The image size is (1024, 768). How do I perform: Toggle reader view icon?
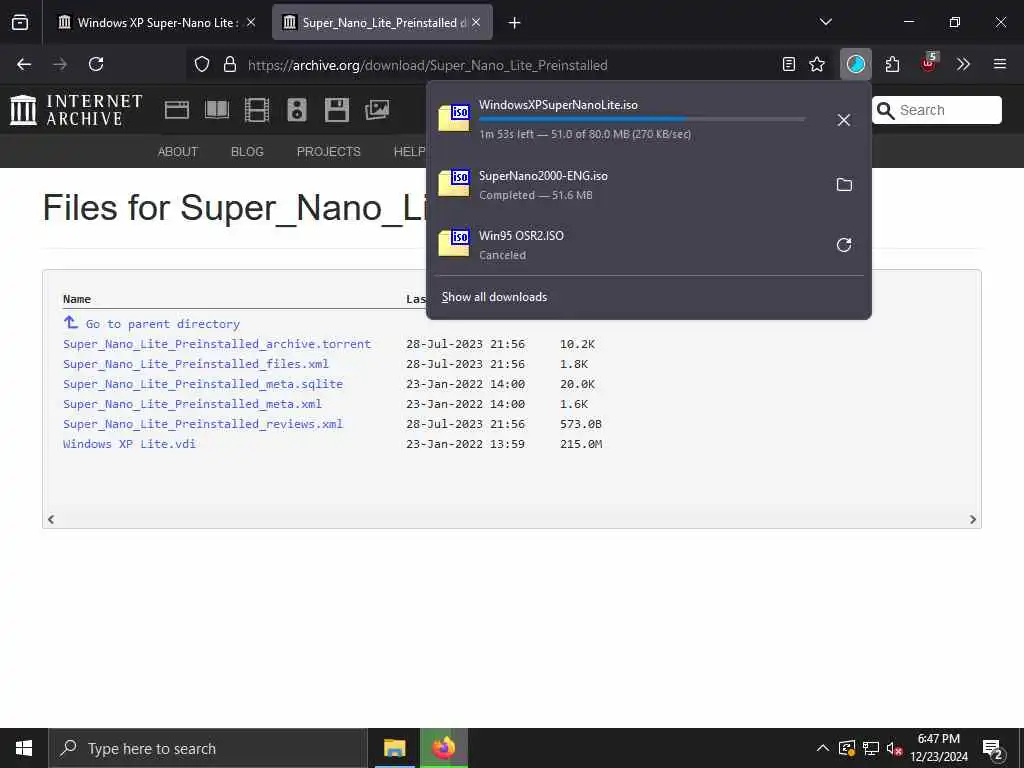point(789,64)
